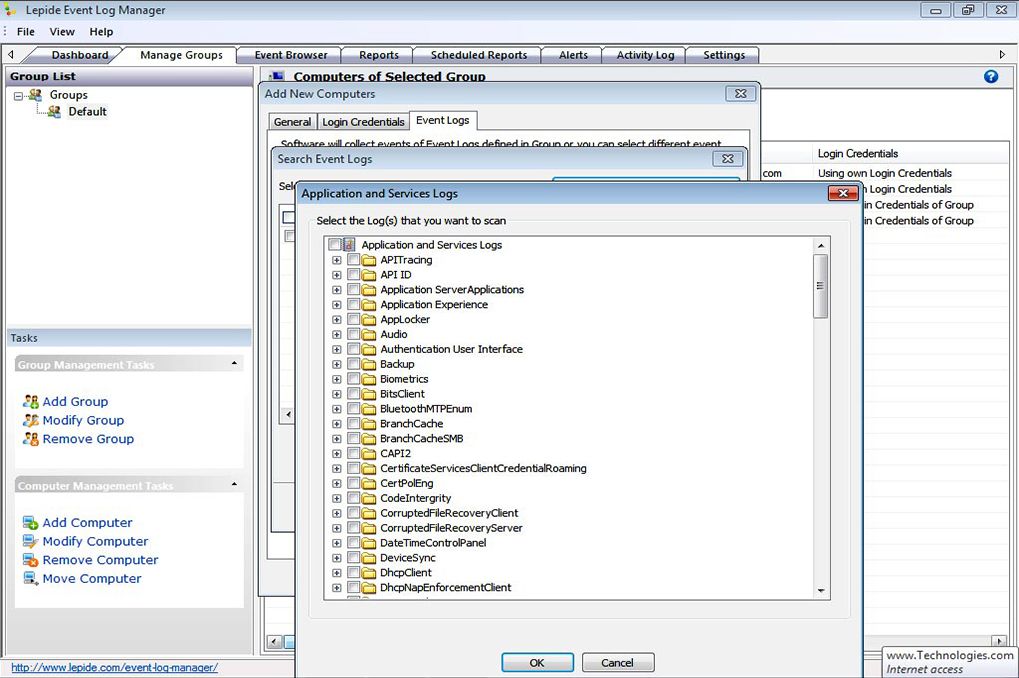Close the Search Event Logs dialog
Image resolution: width=1019 pixels, height=678 pixels.
(x=728, y=159)
